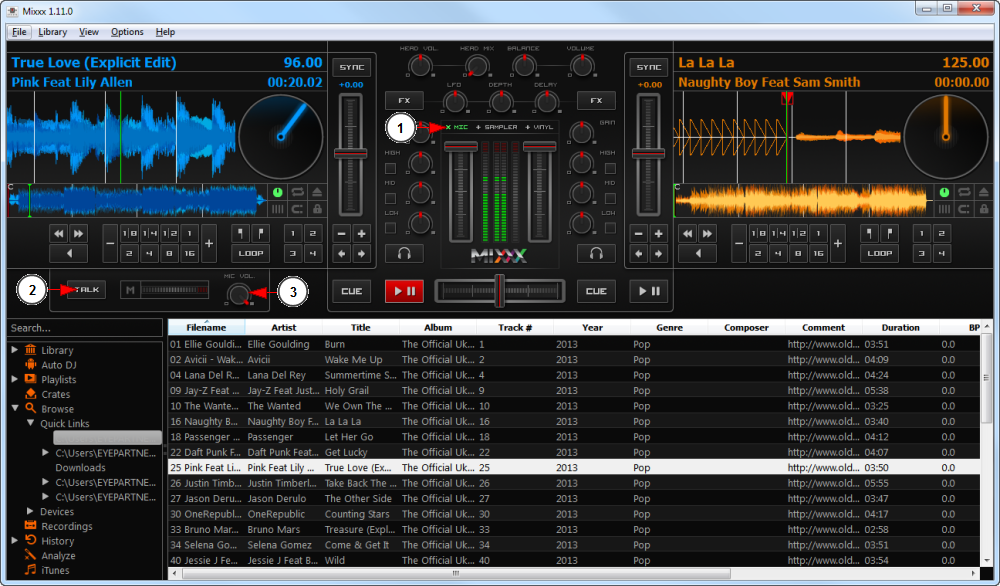Image resolution: width=1000 pixels, height=586 pixels.
Task: Click the eject icon on the right deck
Action: click(983, 192)
